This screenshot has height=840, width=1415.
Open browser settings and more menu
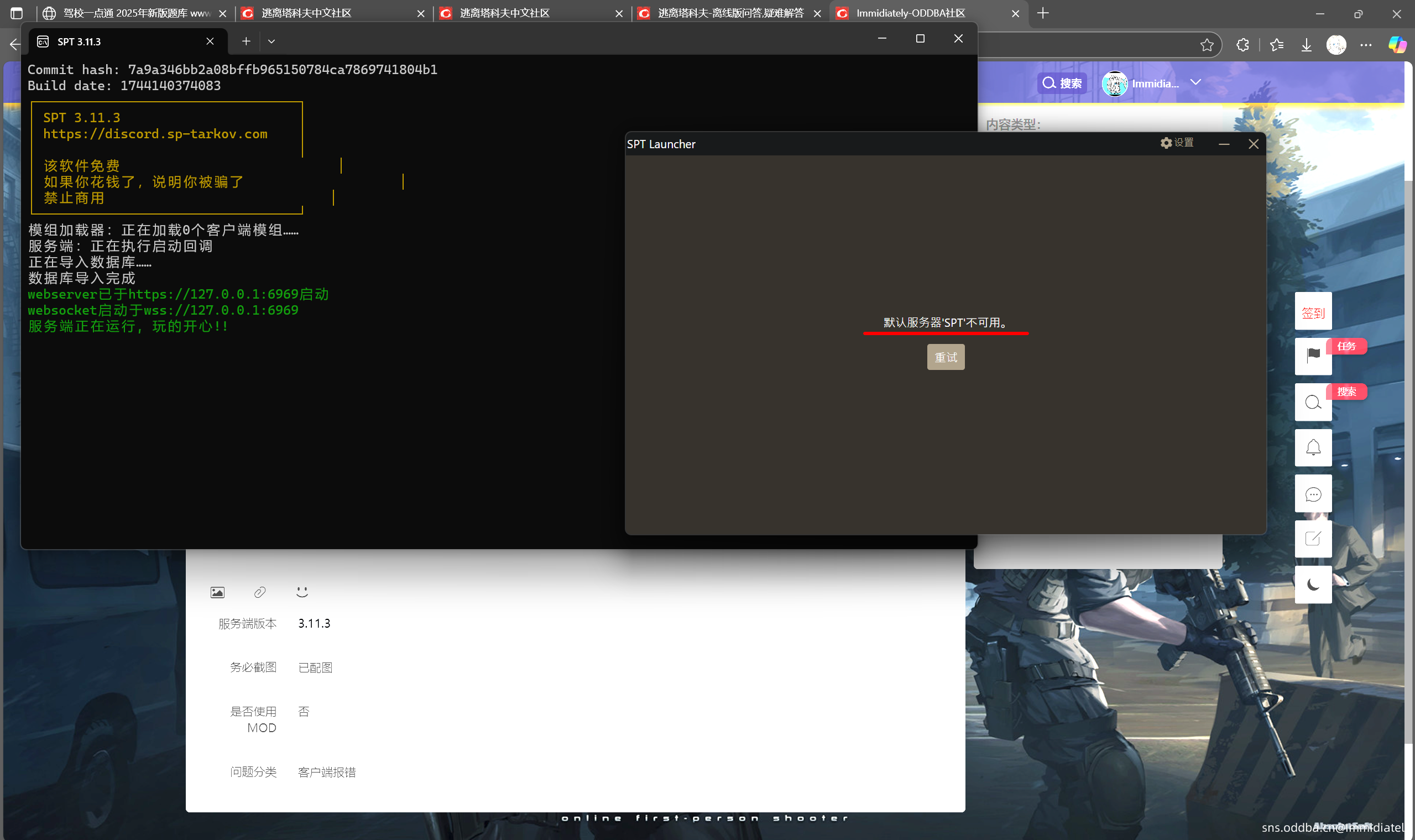(x=1366, y=45)
